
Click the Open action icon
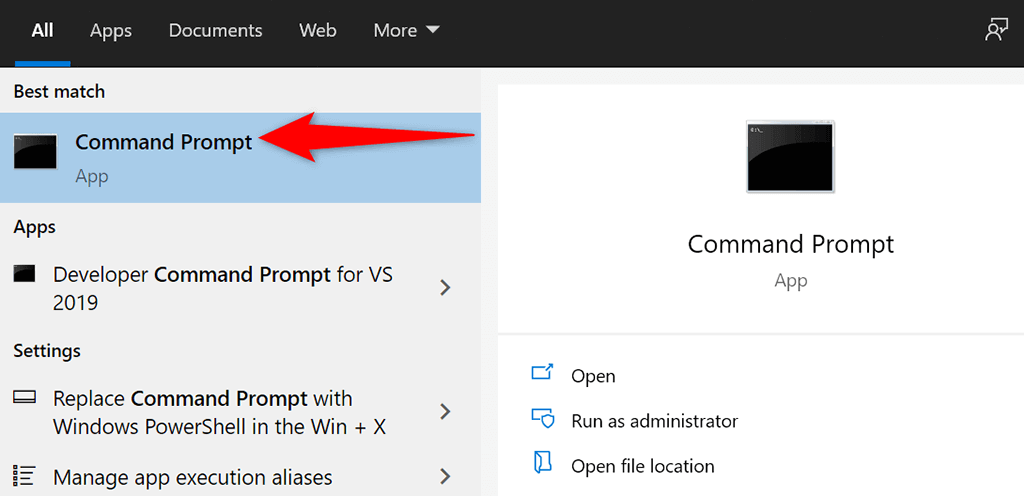tap(542, 374)
